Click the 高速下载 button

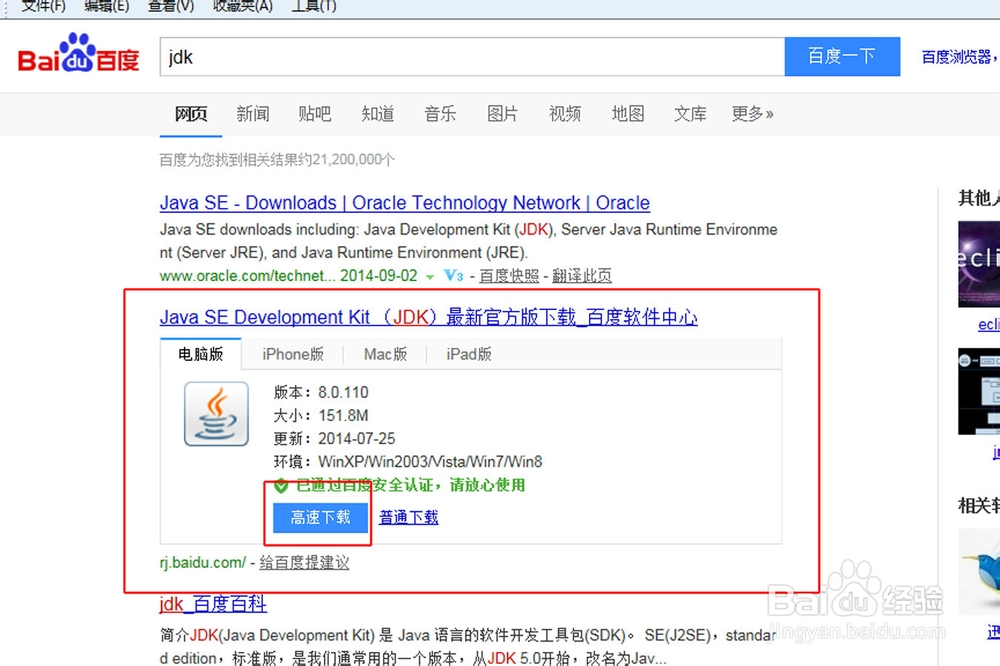click(320, 517)
